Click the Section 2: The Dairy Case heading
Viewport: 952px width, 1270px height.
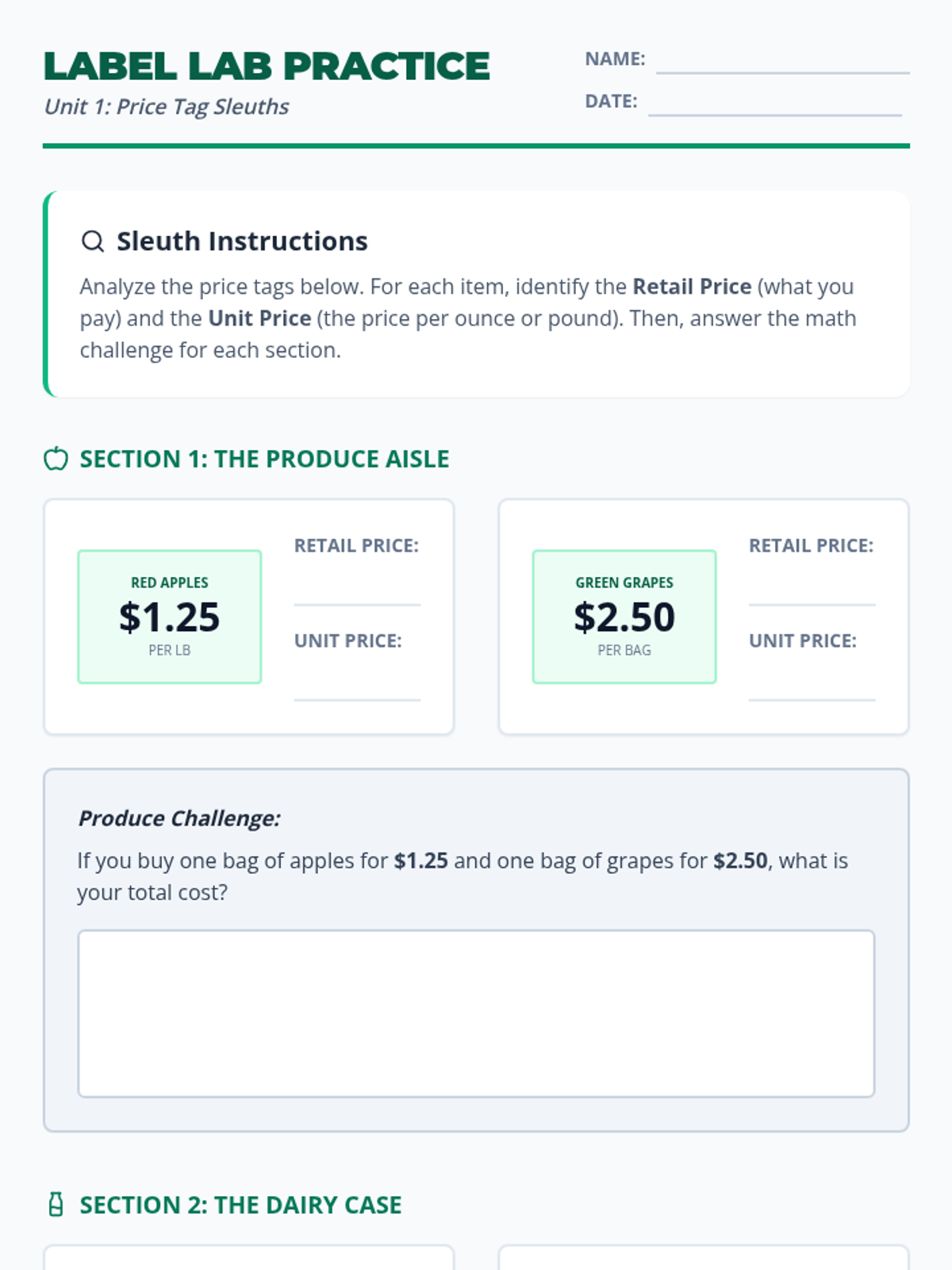(x=240, y=1205)
